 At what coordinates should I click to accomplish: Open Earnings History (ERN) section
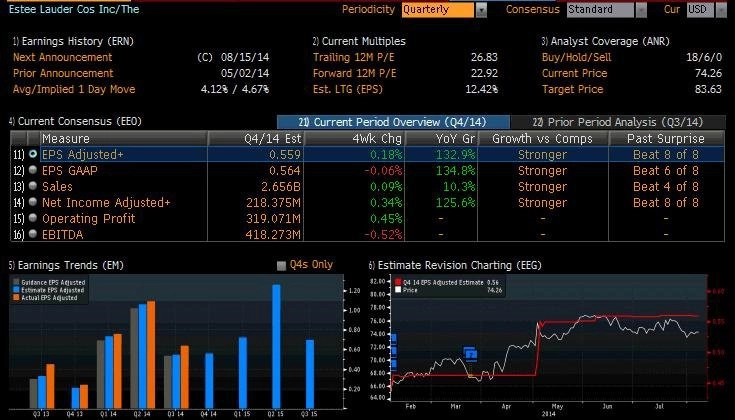coord(73,41)
